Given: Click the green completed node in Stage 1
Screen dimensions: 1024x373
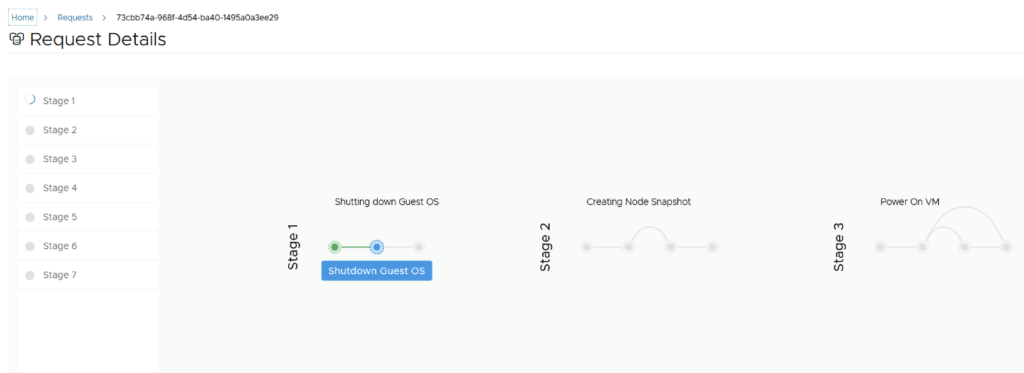Looking at the screenshot, I should click(335, 247).
